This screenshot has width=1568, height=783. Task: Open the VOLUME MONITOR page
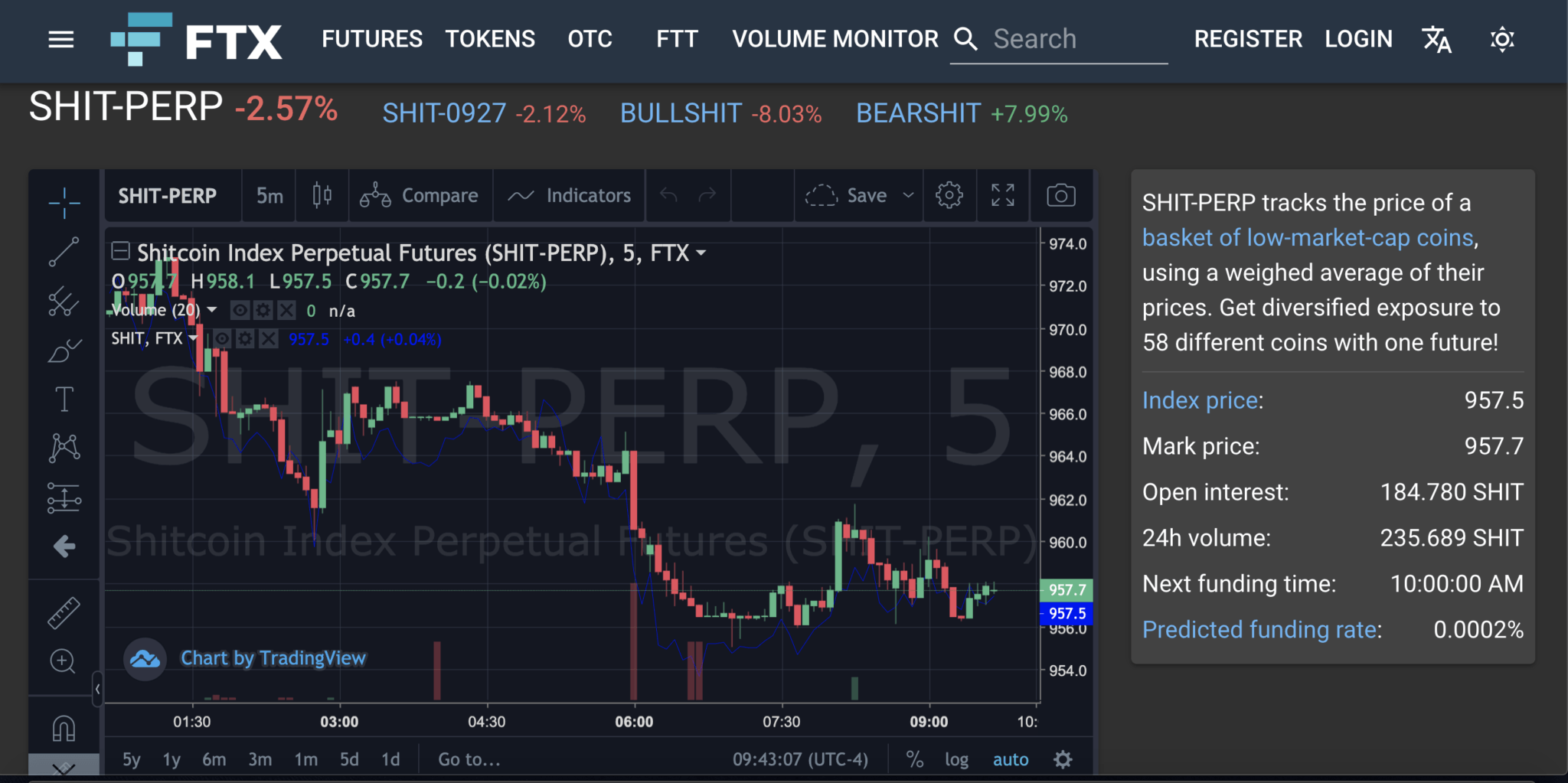835,39
